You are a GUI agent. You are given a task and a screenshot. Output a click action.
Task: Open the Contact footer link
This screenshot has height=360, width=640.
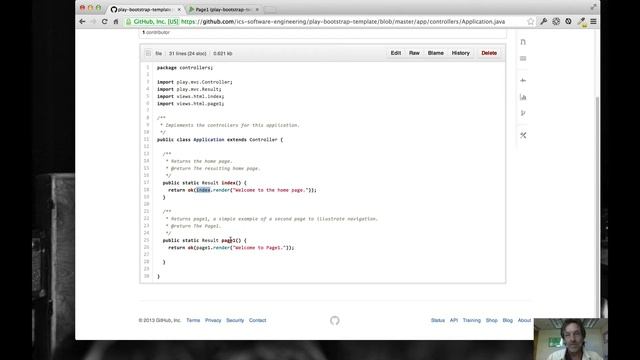[x=258, y=320]
